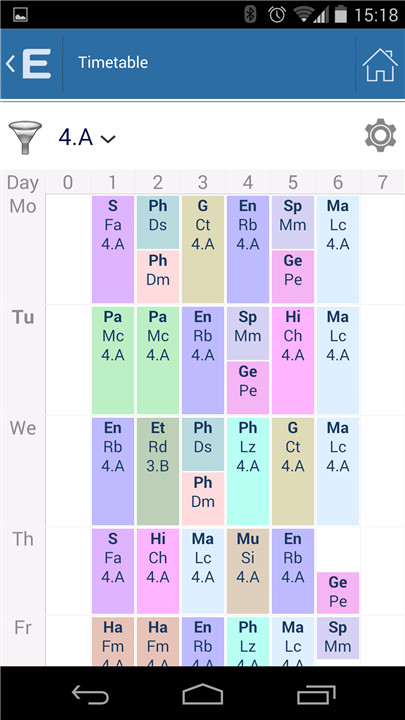Open Monday period 1 S lesson
Screen dimensions: 405x720
pos(113,249)
